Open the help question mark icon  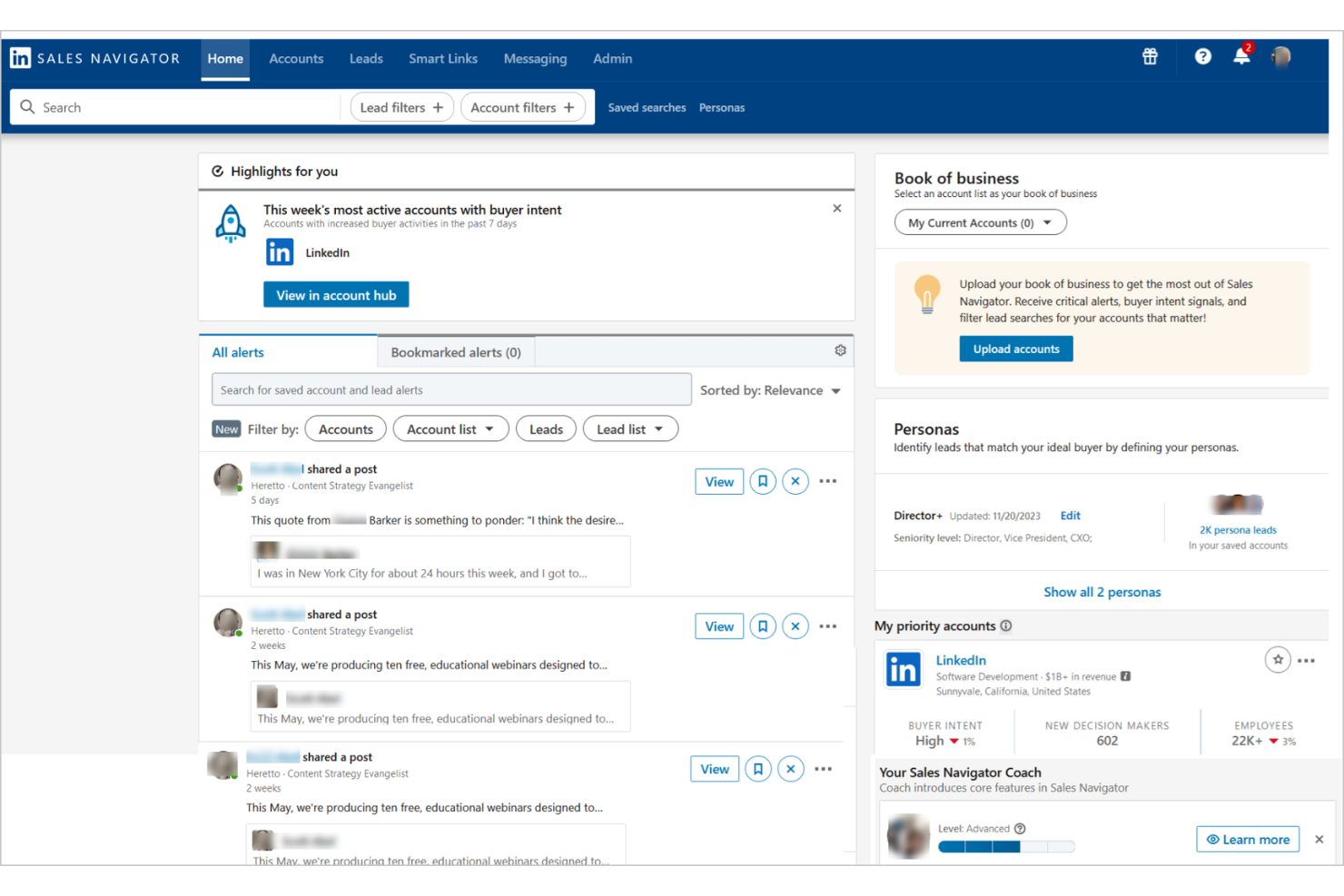pos(1202,56)
